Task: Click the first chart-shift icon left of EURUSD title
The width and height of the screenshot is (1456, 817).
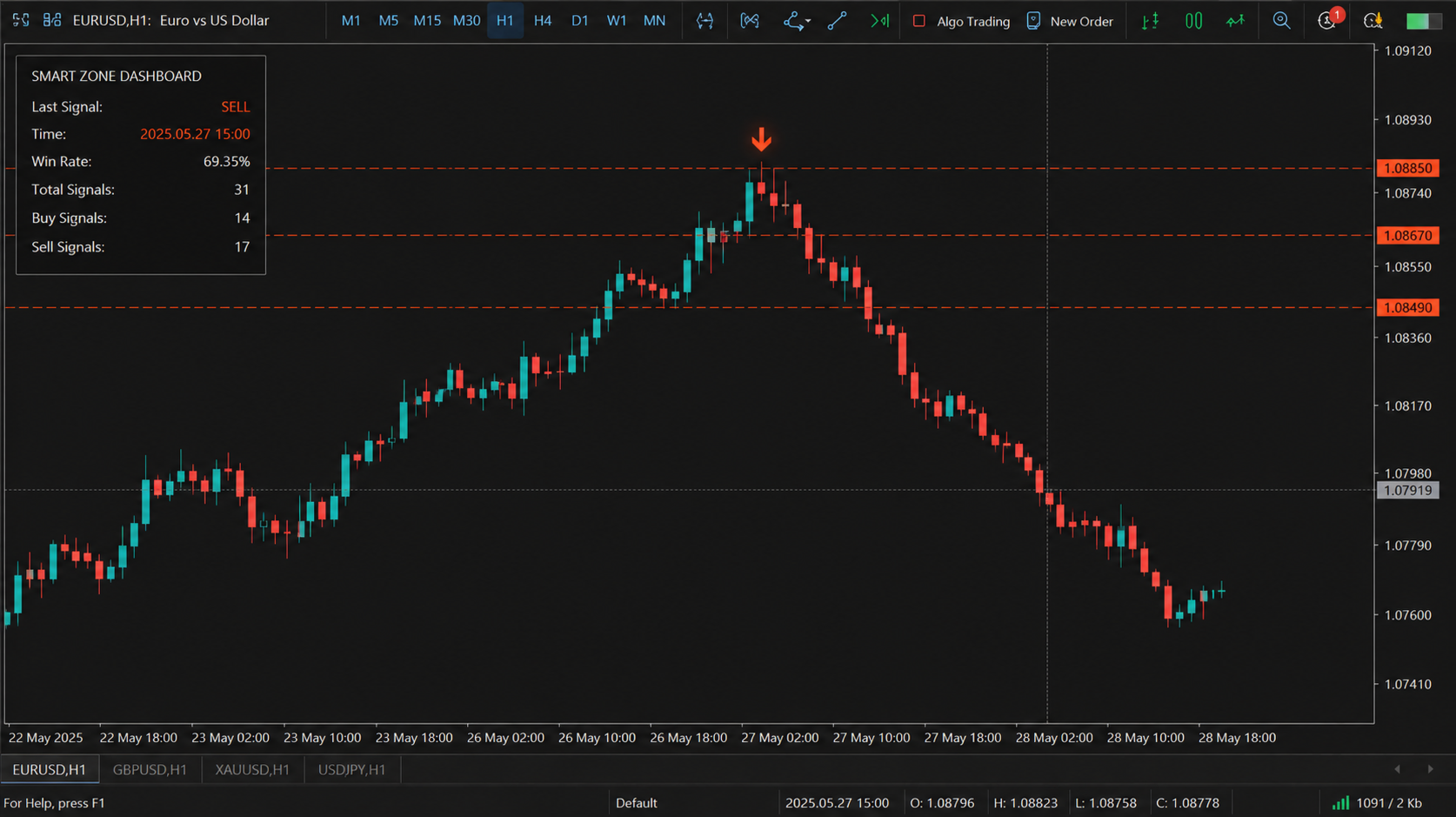Action: pos(21,20)
